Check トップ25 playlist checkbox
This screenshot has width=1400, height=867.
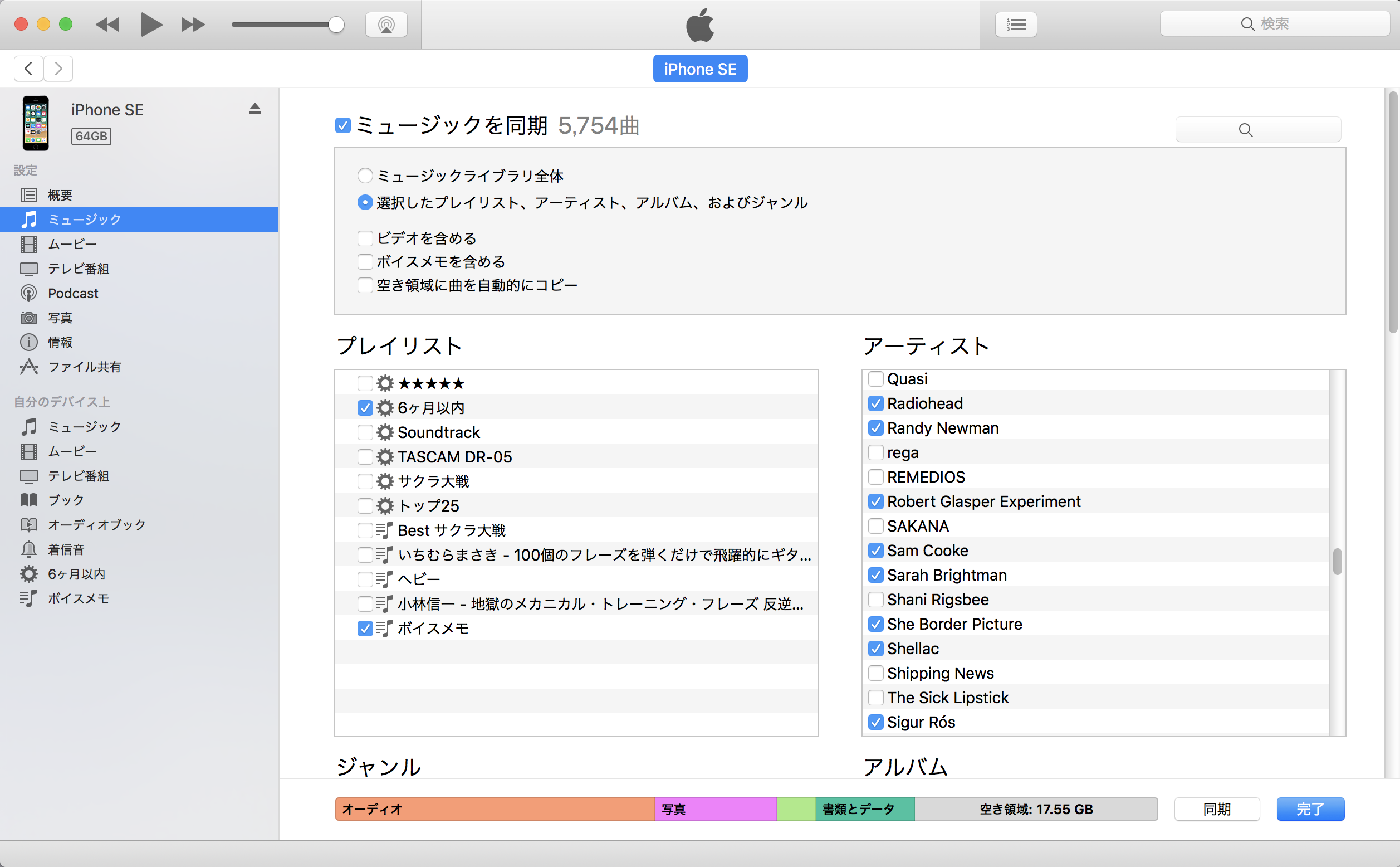[365, 506]
